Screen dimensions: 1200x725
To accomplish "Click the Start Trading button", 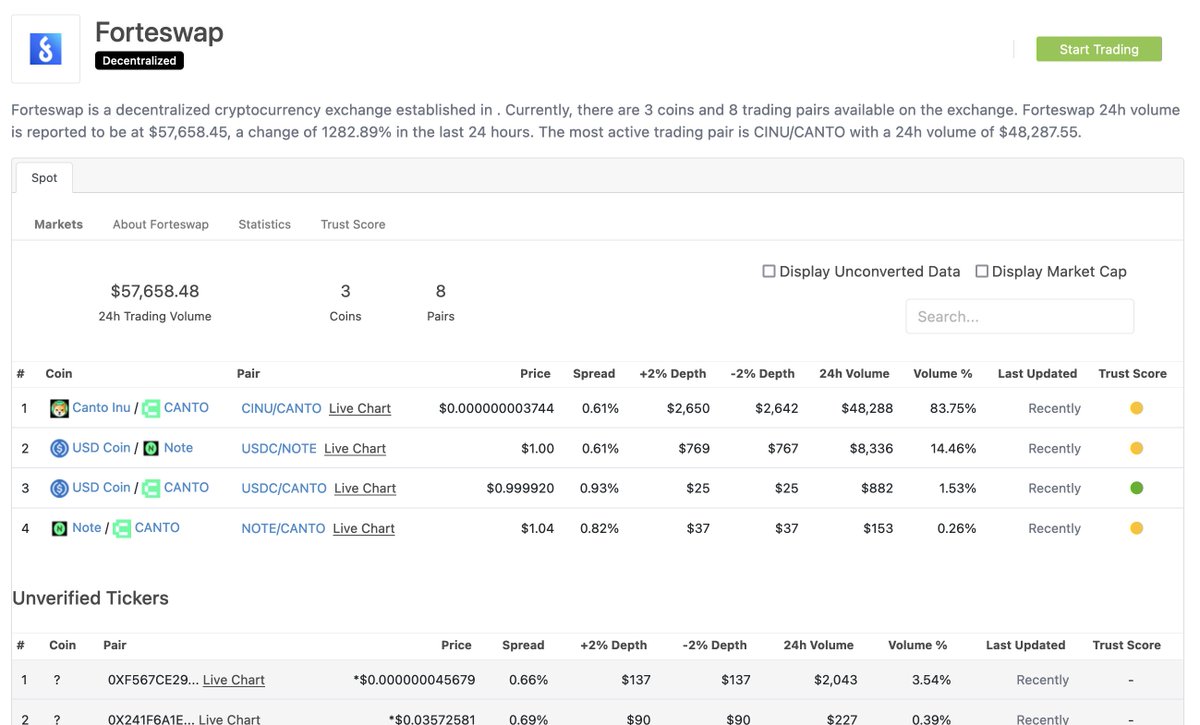I will pyautogui.click(x=1099, y=49).
